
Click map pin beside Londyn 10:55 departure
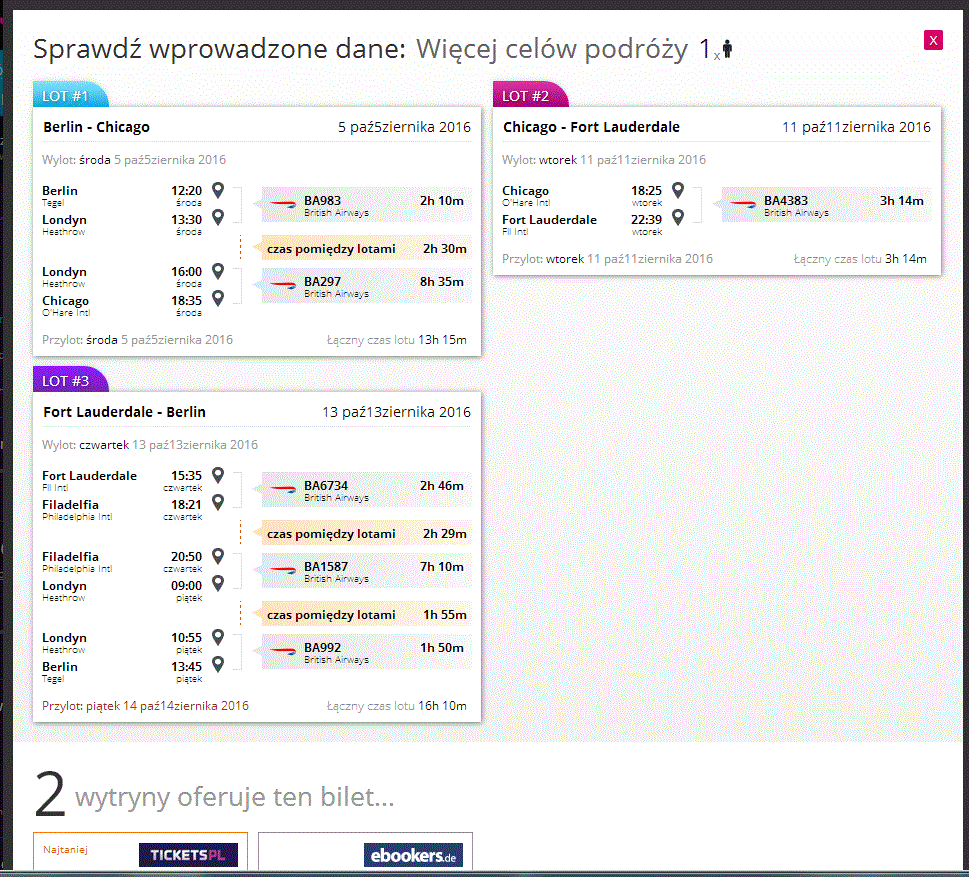point(218,637)
